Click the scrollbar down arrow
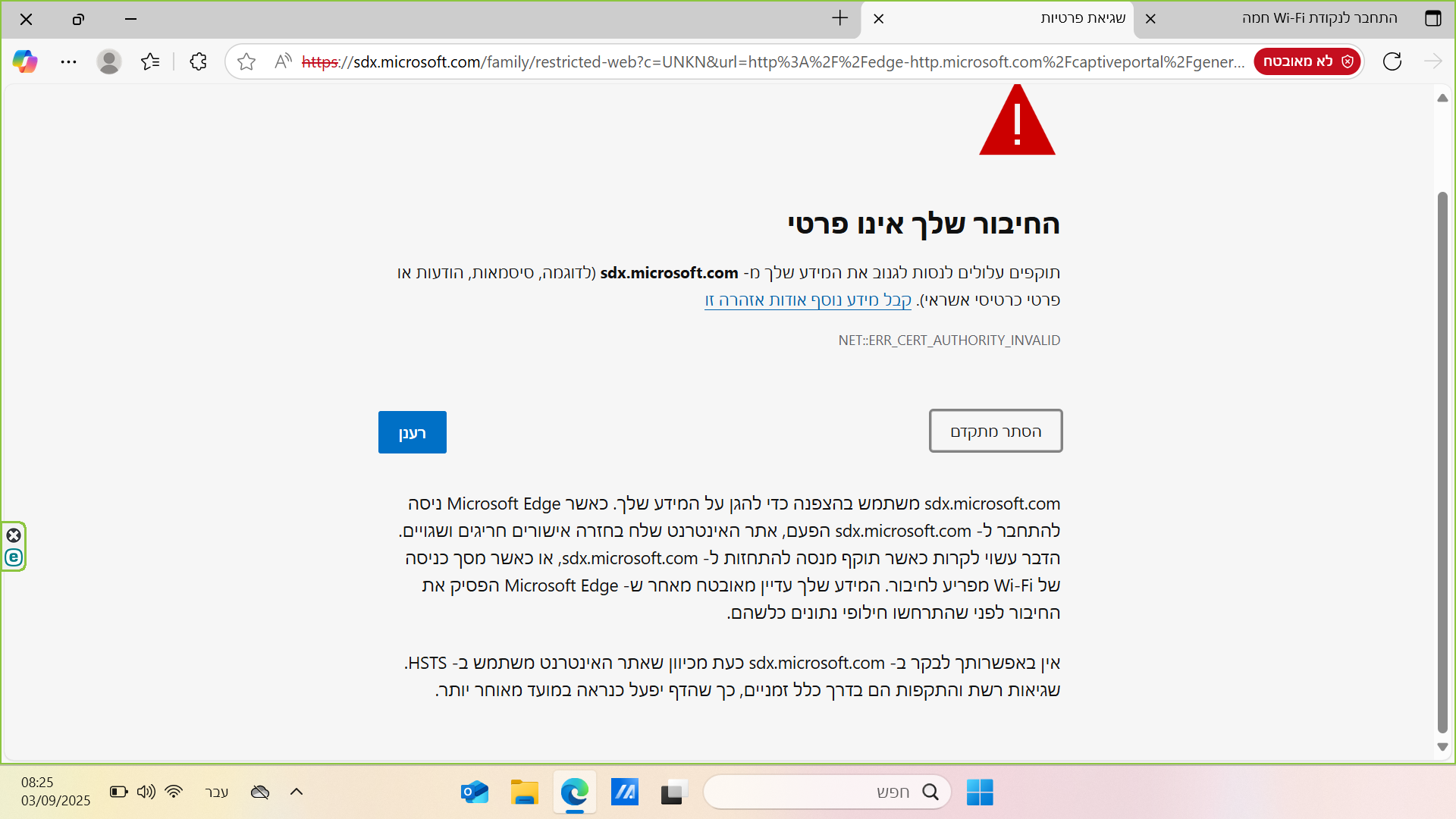Image resolution: width=1456 pixels, height=819 pixels. (x=1442, y=747)
